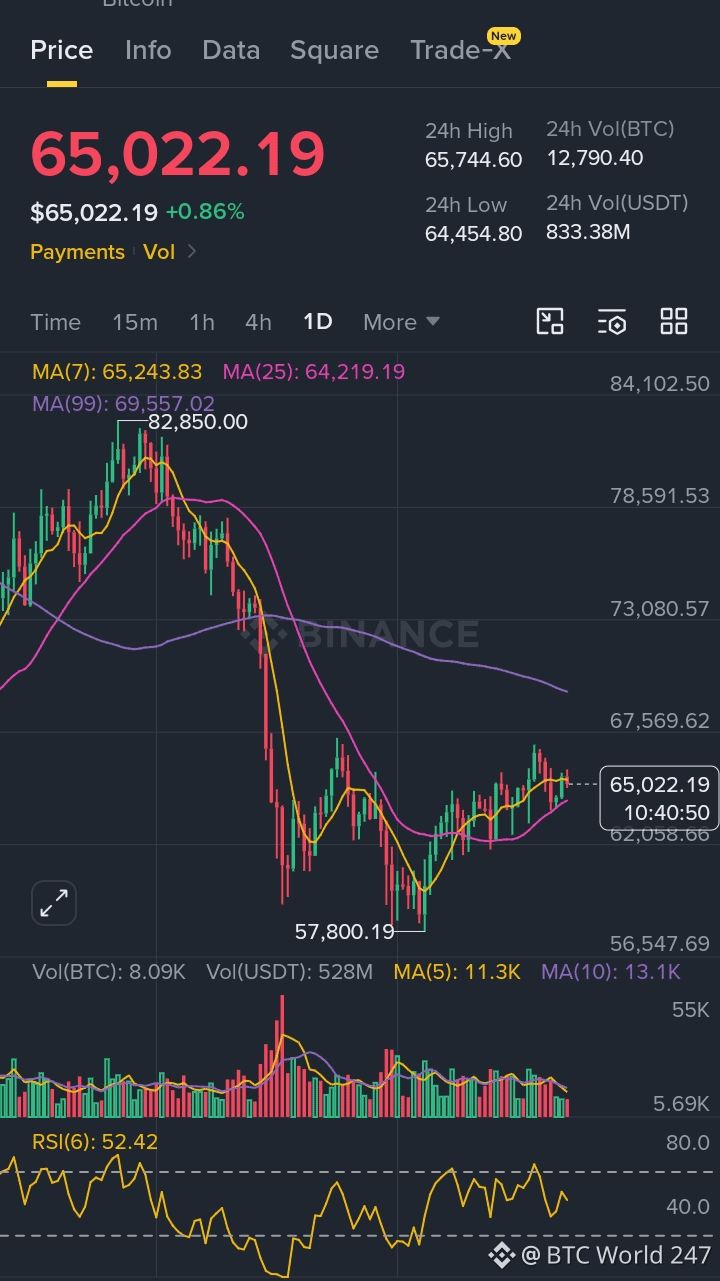Select the 1h chart interval
This screenshot has width=720, height=1281.
point(202,322)
